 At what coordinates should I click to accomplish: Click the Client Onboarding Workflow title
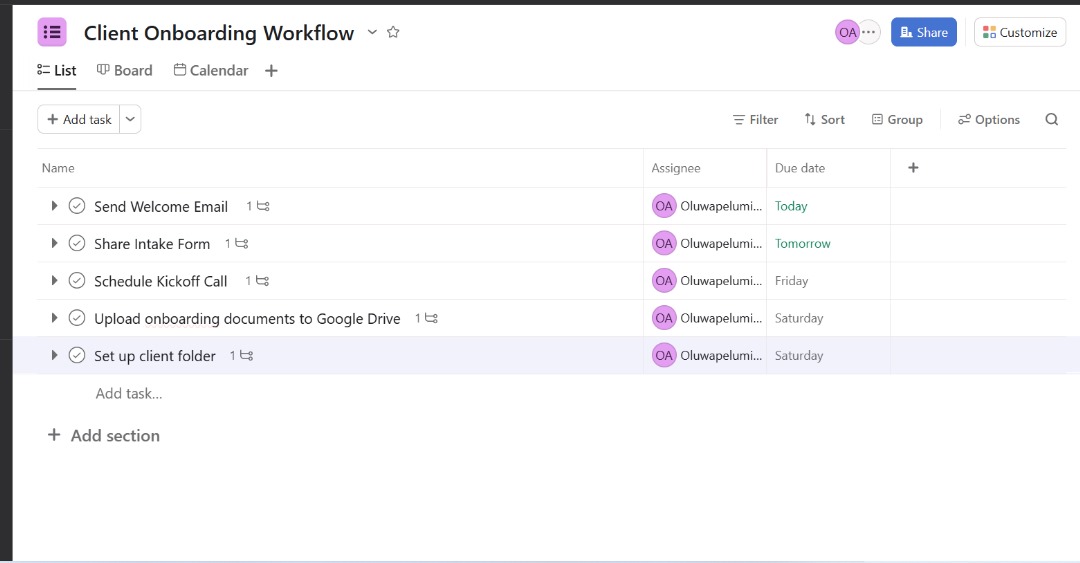pyautogui.click(x=218, y=32)
